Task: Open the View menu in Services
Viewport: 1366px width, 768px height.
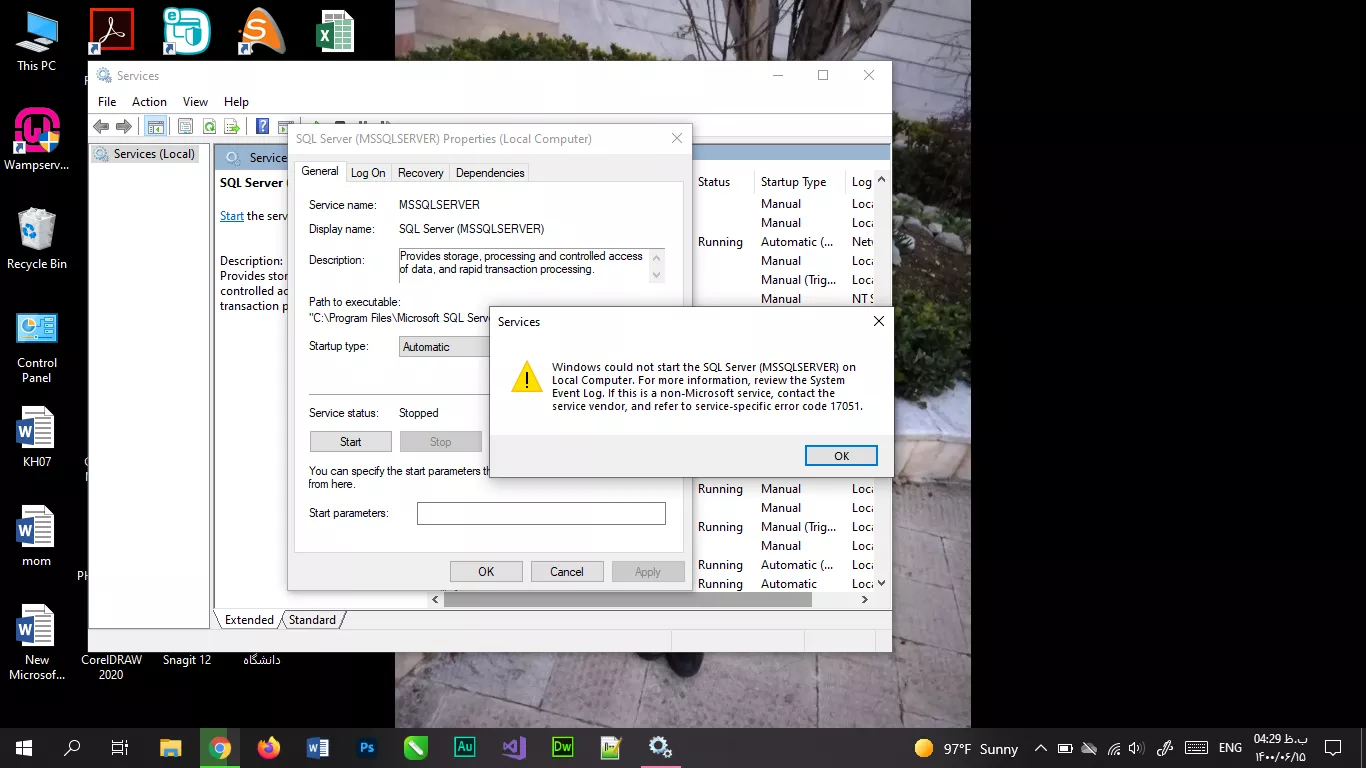Action: click(x=195, y=102)
